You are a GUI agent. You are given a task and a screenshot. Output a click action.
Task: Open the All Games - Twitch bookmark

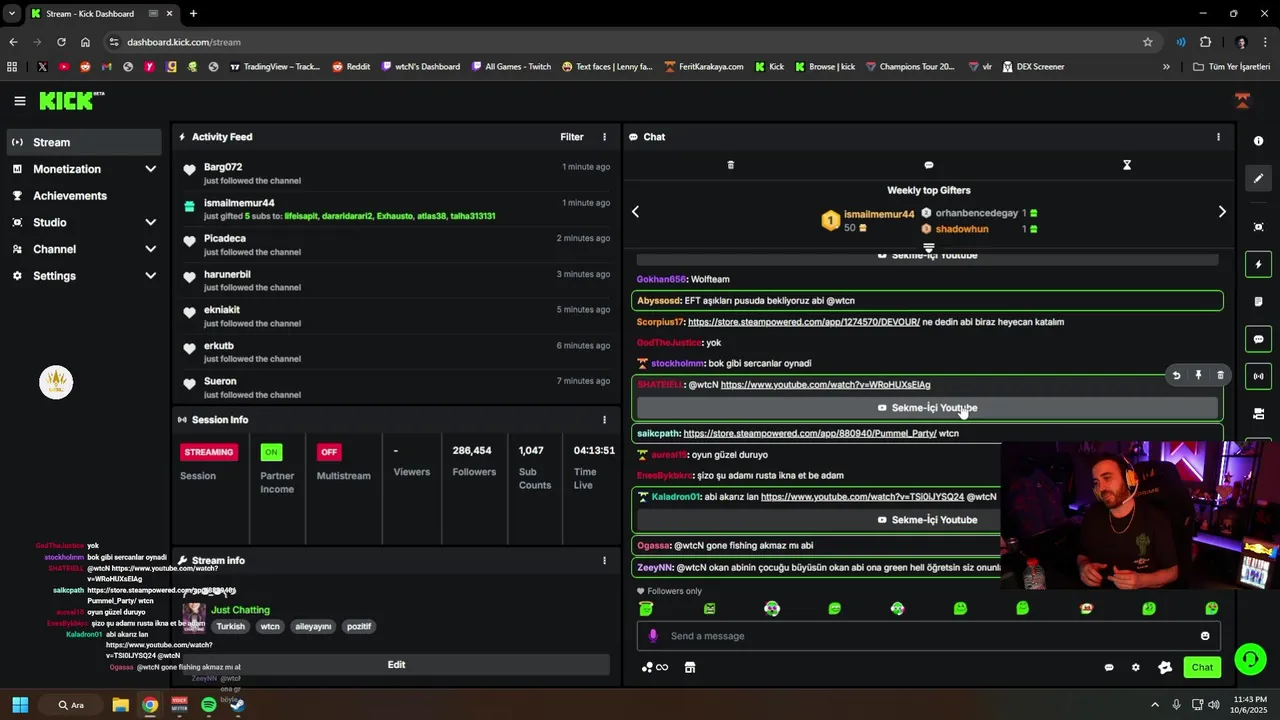click(x=510, y=67)
